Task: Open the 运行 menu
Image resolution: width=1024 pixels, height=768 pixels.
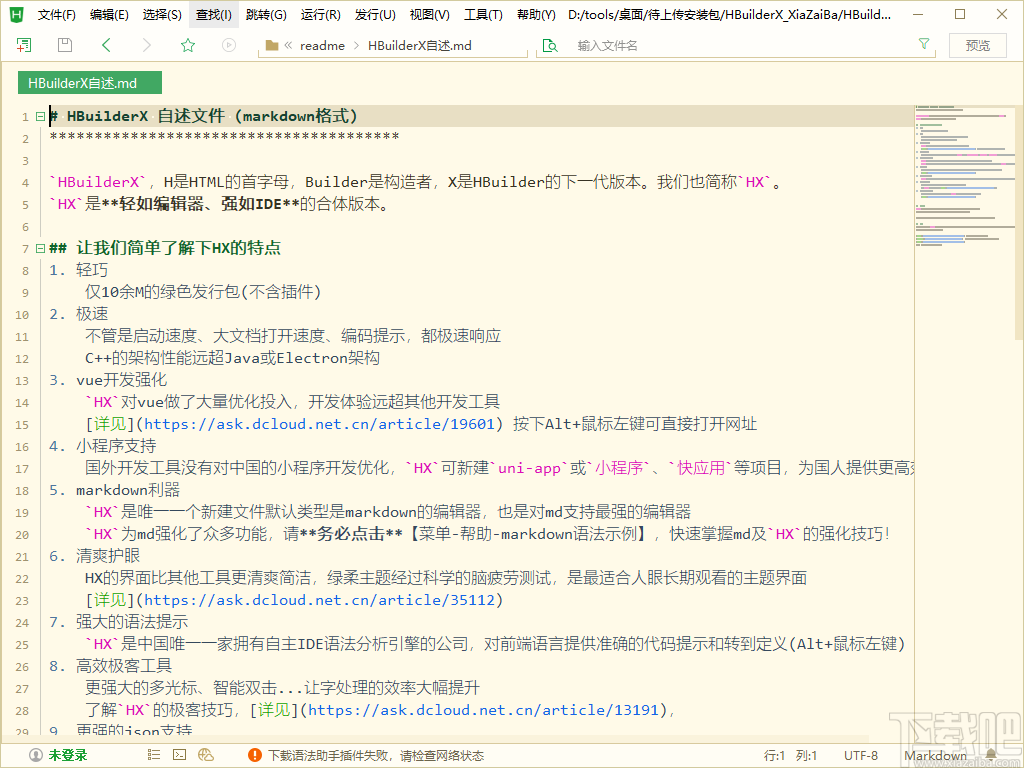Action: (x=319, y=15)
